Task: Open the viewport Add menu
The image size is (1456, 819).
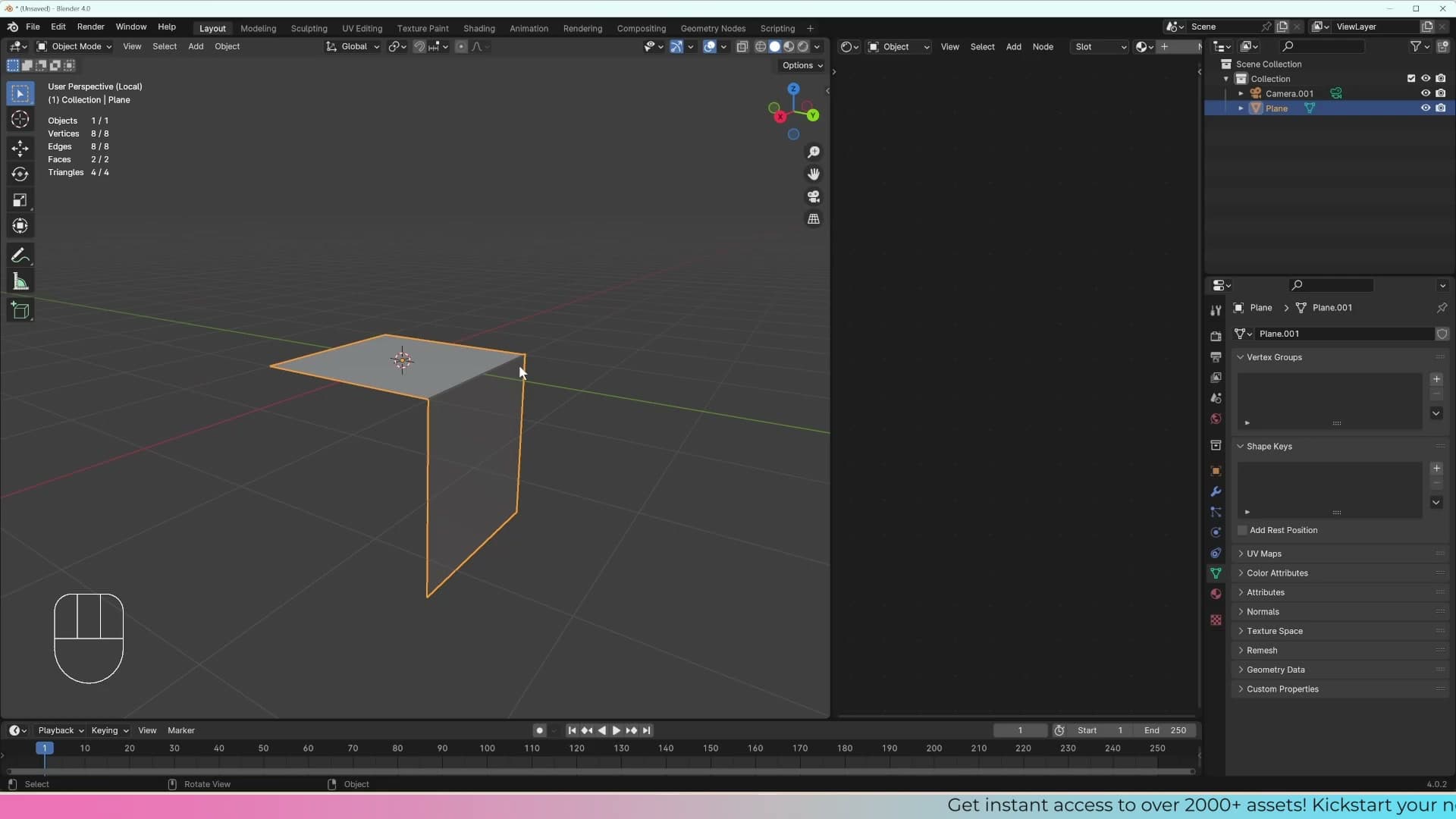Action: click(196, 46)
